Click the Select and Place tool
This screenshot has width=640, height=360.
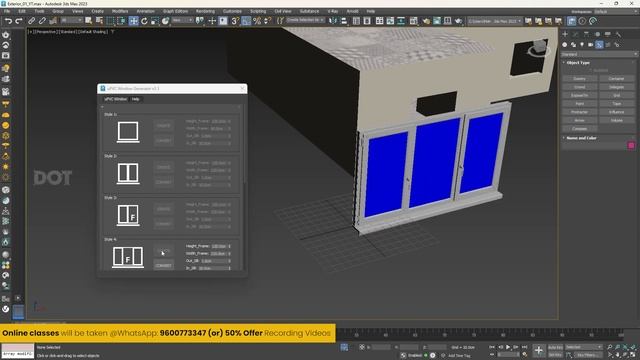[165, 21]
